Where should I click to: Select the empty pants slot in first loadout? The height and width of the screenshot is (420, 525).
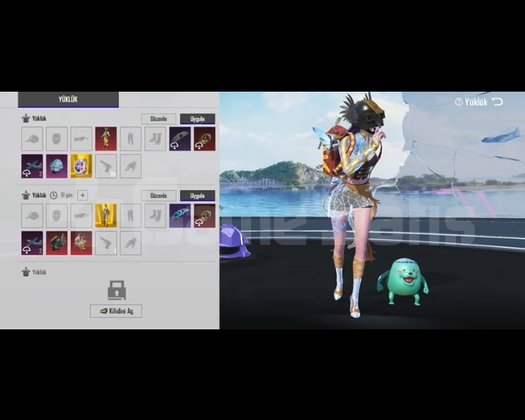pos(131,139)
